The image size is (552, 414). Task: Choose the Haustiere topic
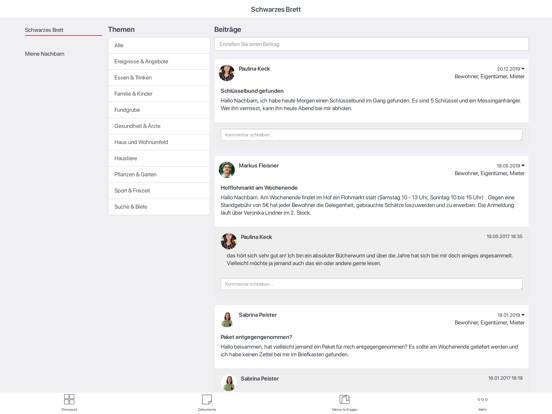(x=159, y=158)
